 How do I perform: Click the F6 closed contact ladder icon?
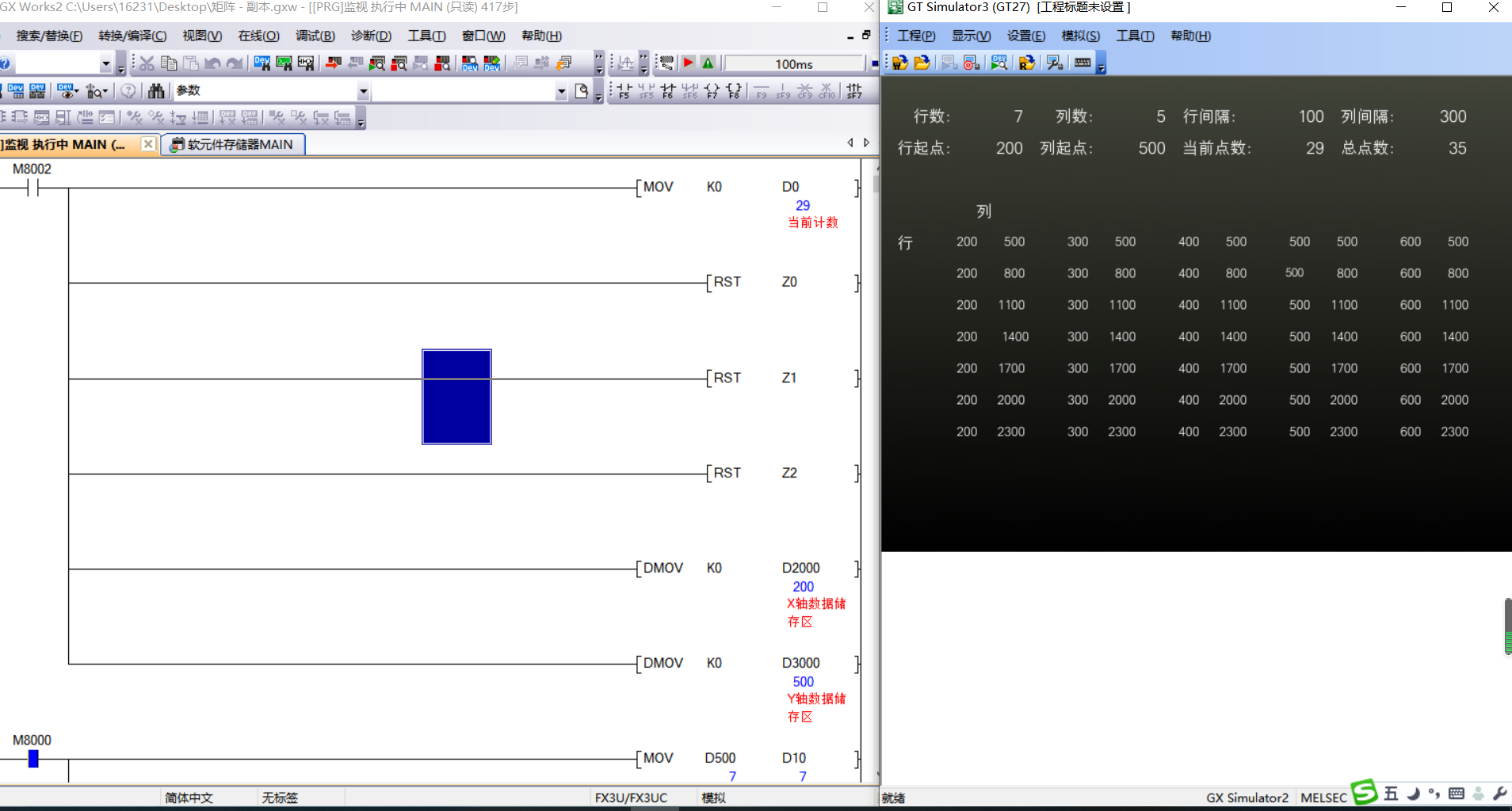click(x=668, y=91)
